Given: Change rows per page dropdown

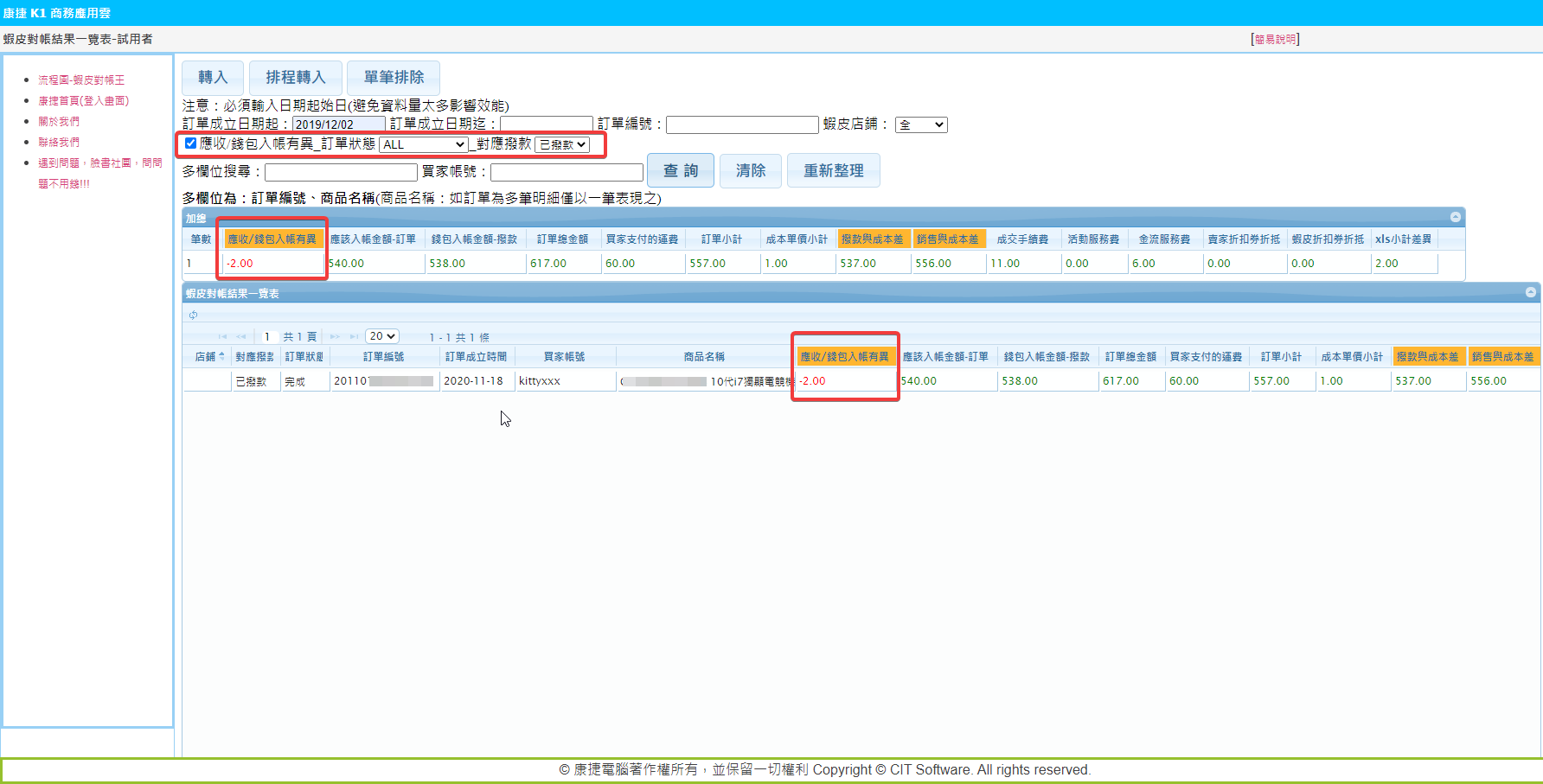Looking at the screenshot, I should [381, 336].
